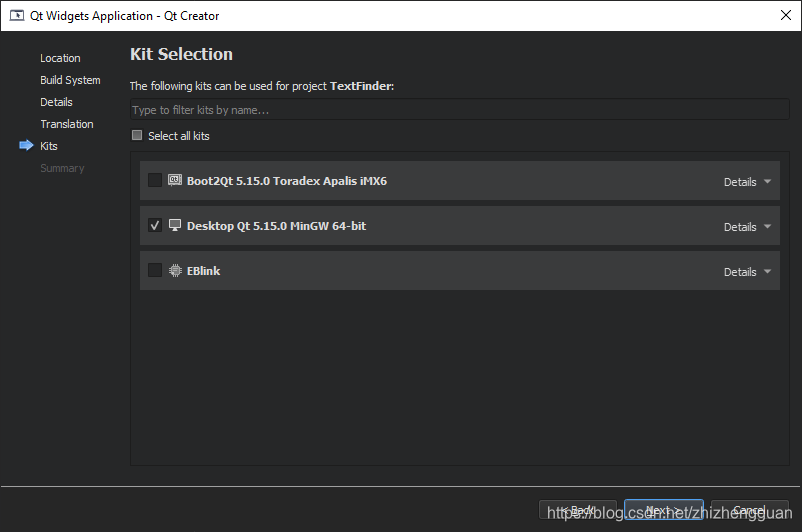Click the EBlink kit name
Viewport: 802px width, 532px height.
pyautogui.click(x=204, y=271)
